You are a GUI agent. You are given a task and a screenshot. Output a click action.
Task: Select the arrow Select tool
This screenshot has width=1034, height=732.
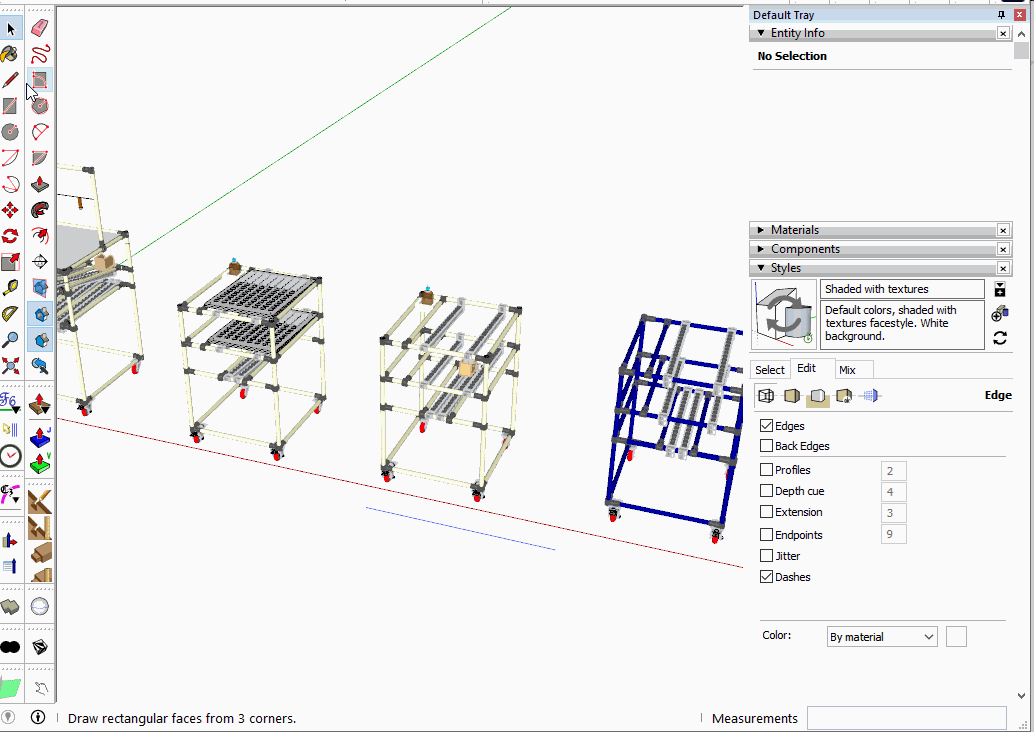tap(11, 28)
